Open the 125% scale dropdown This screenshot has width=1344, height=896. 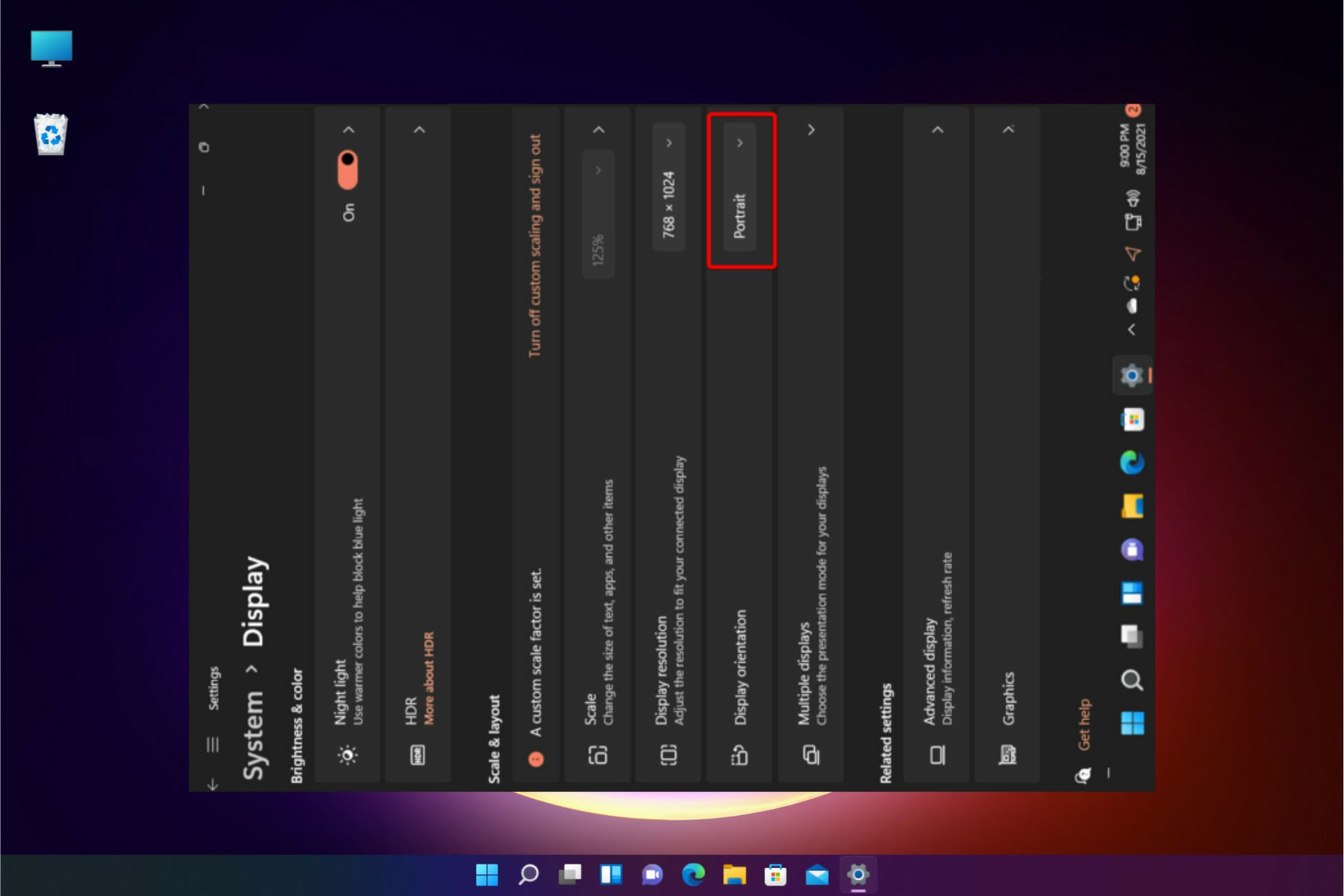point(598,213)
